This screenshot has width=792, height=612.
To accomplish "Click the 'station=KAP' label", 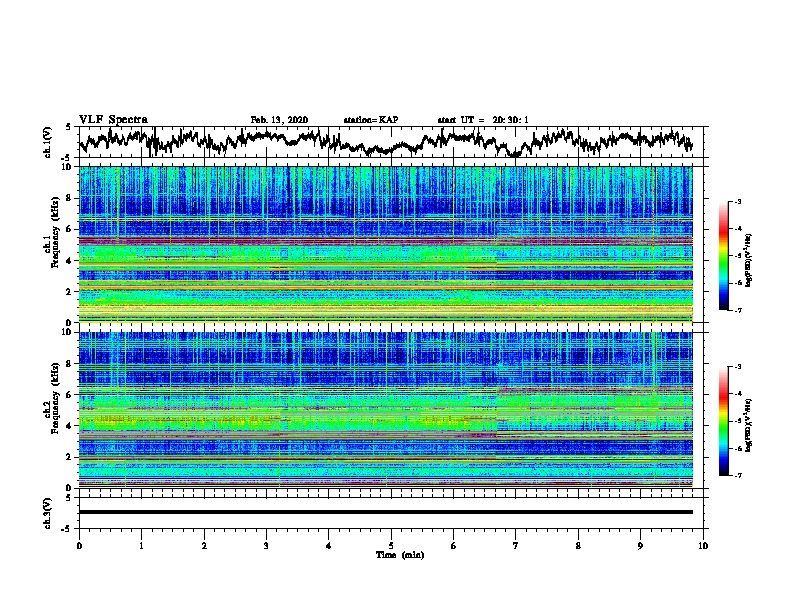I will 371,120.
